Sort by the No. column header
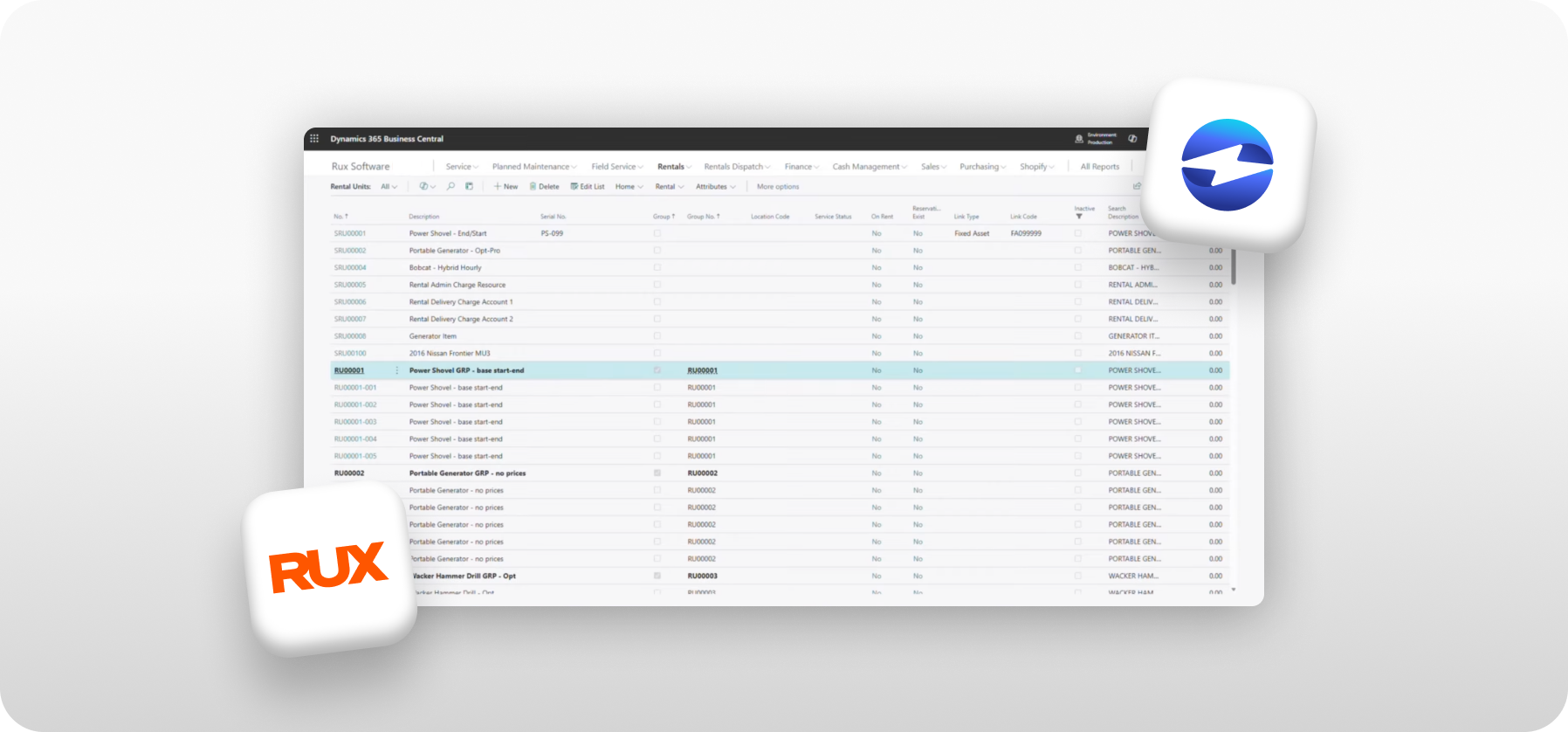This screenshot has width=1568, height=732. pos(340,217)
